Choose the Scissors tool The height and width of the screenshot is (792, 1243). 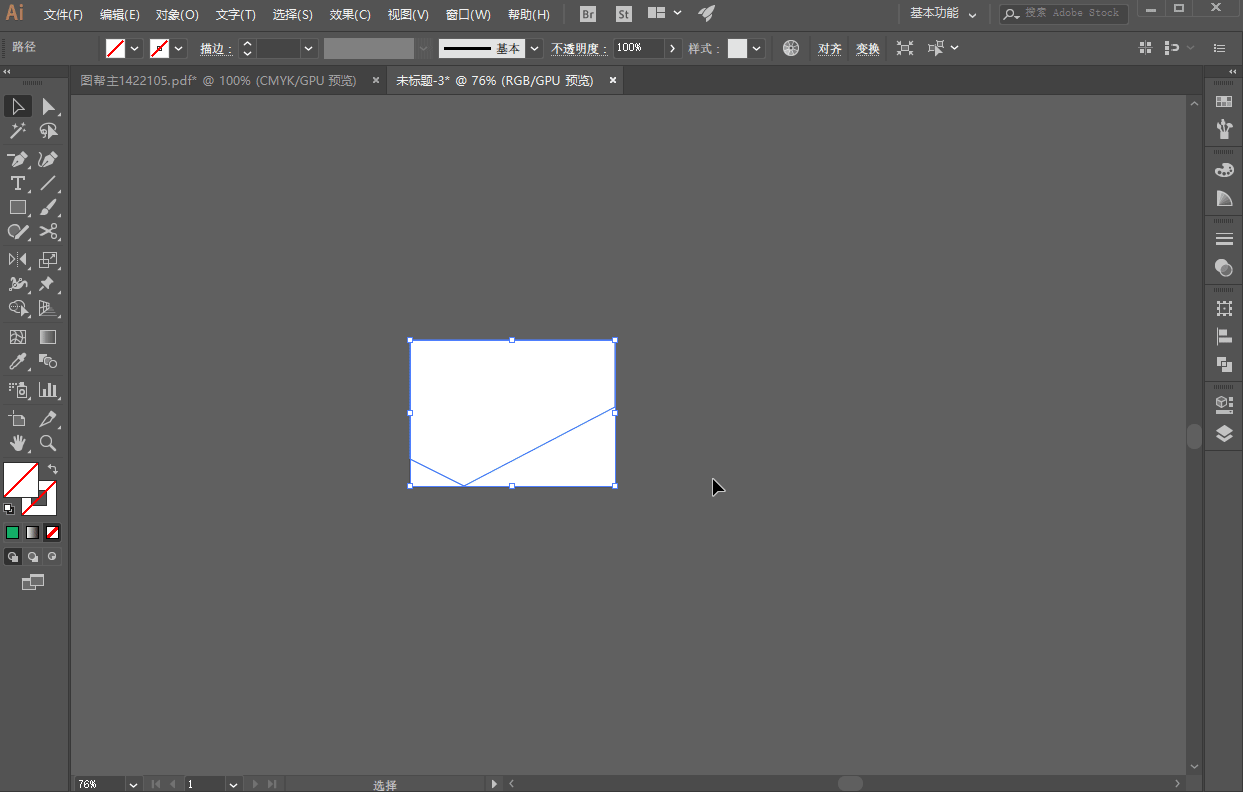click(x=48, y=231)
